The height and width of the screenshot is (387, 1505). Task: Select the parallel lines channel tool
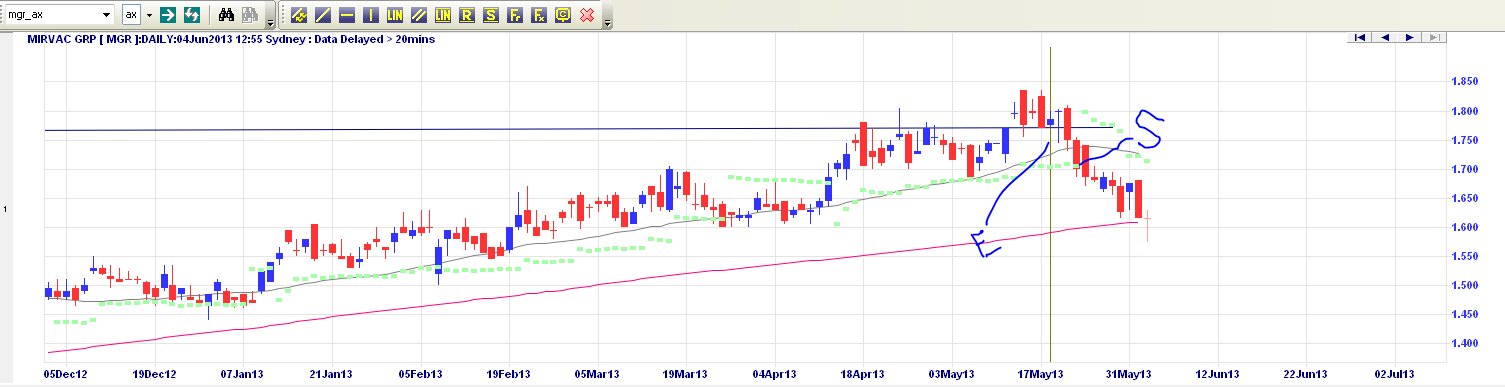pos(419,16)
